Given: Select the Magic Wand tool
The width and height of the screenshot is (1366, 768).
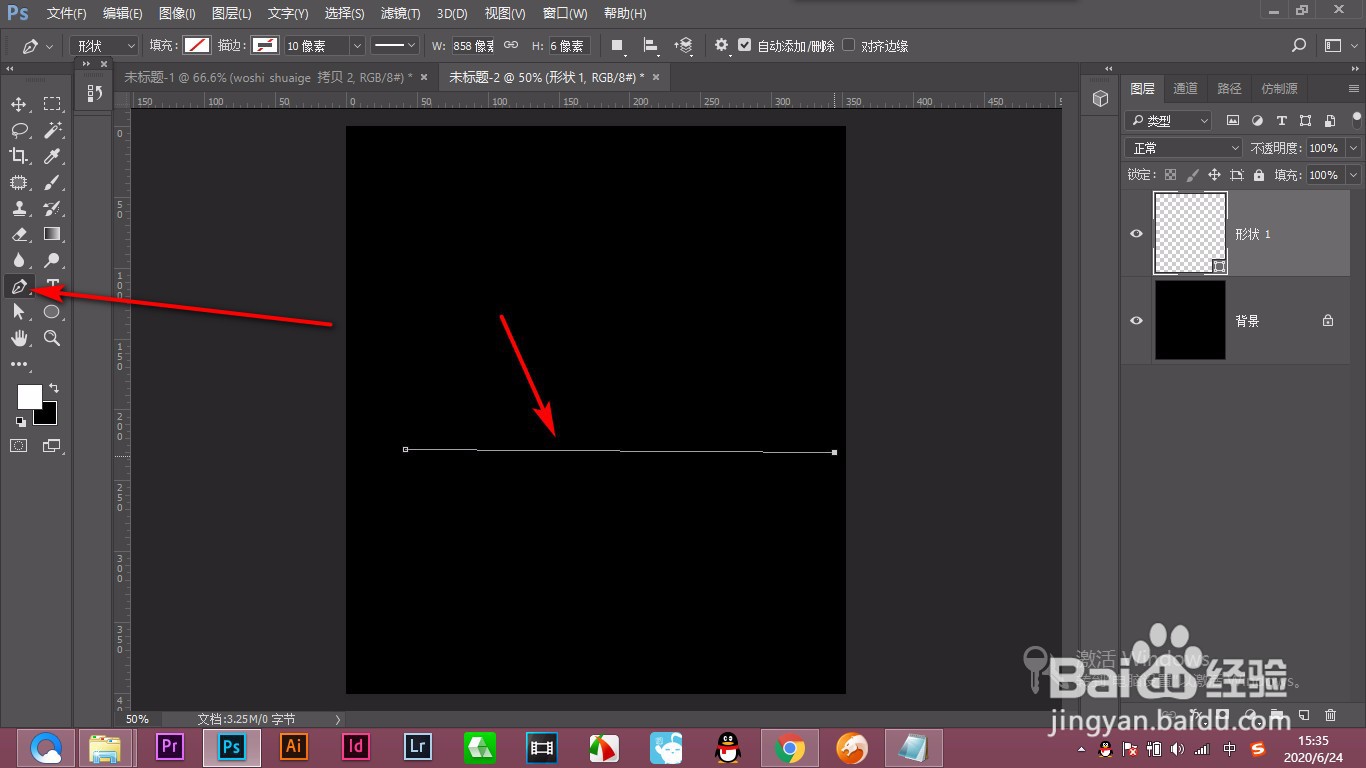Looking at the screenshot, I should pos(52,130).
